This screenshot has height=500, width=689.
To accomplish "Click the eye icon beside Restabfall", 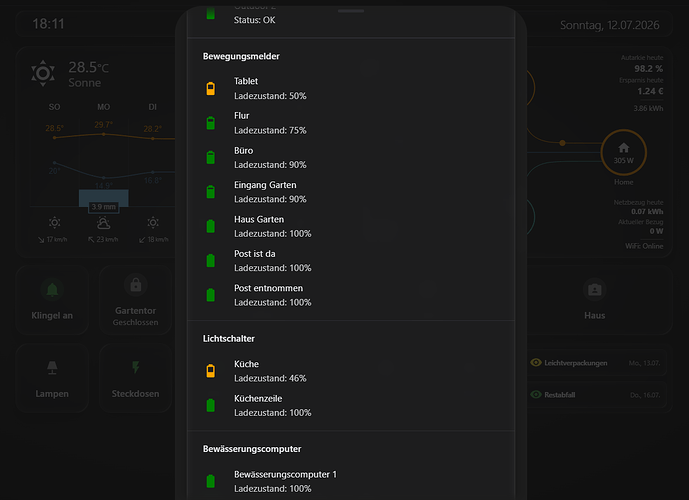I will [536, 395].
